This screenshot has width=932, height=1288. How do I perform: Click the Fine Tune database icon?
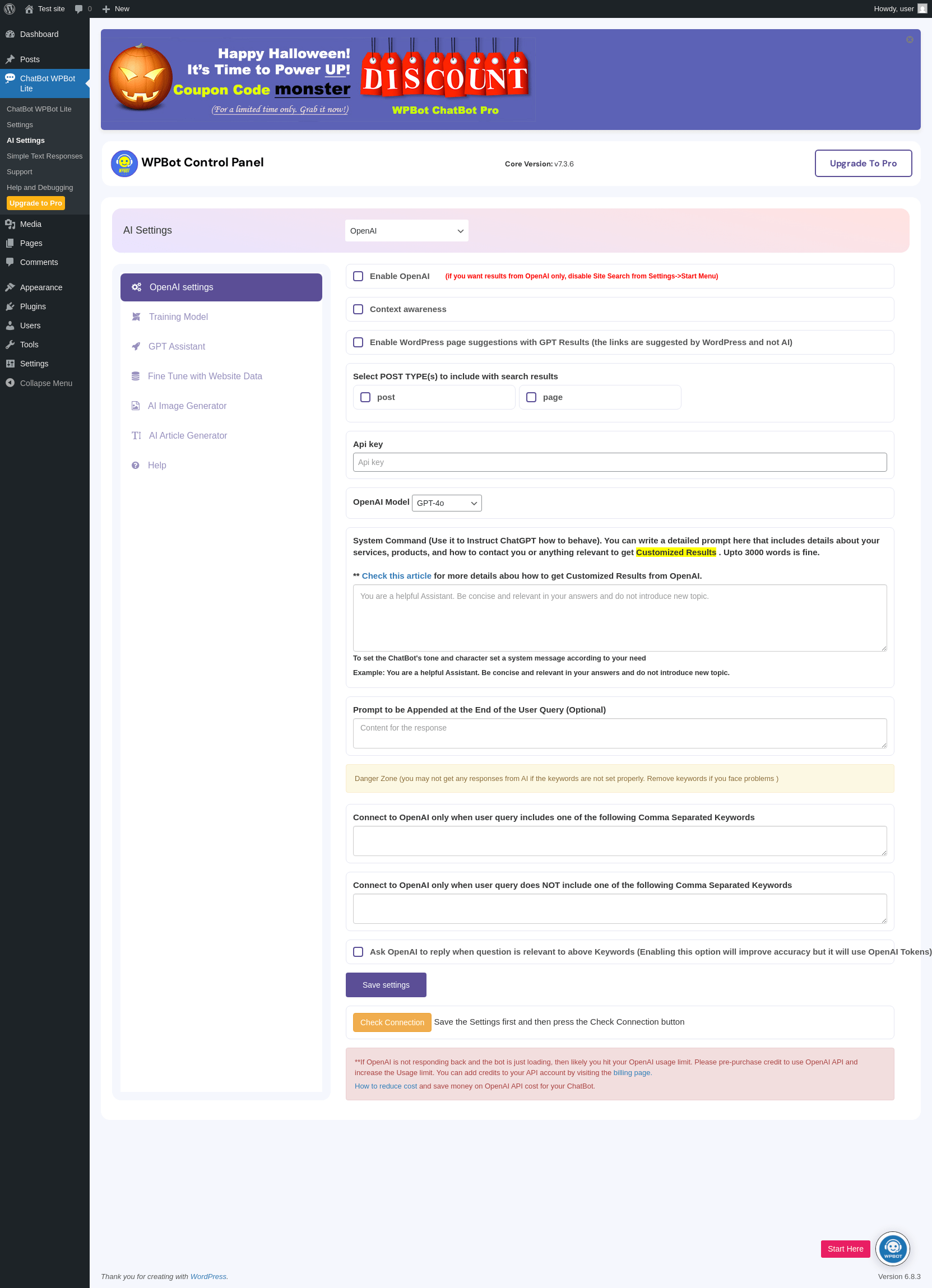(x=136, y=376)
